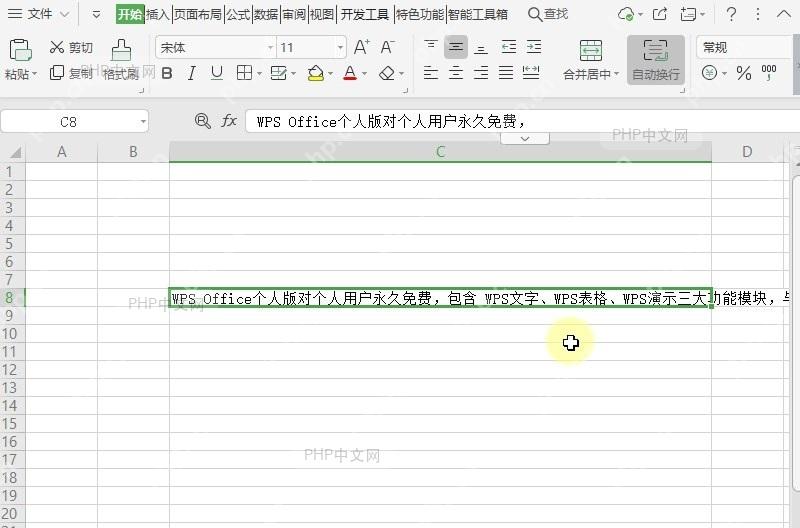Expand the formula bar chevron

(x=524, y=139)
